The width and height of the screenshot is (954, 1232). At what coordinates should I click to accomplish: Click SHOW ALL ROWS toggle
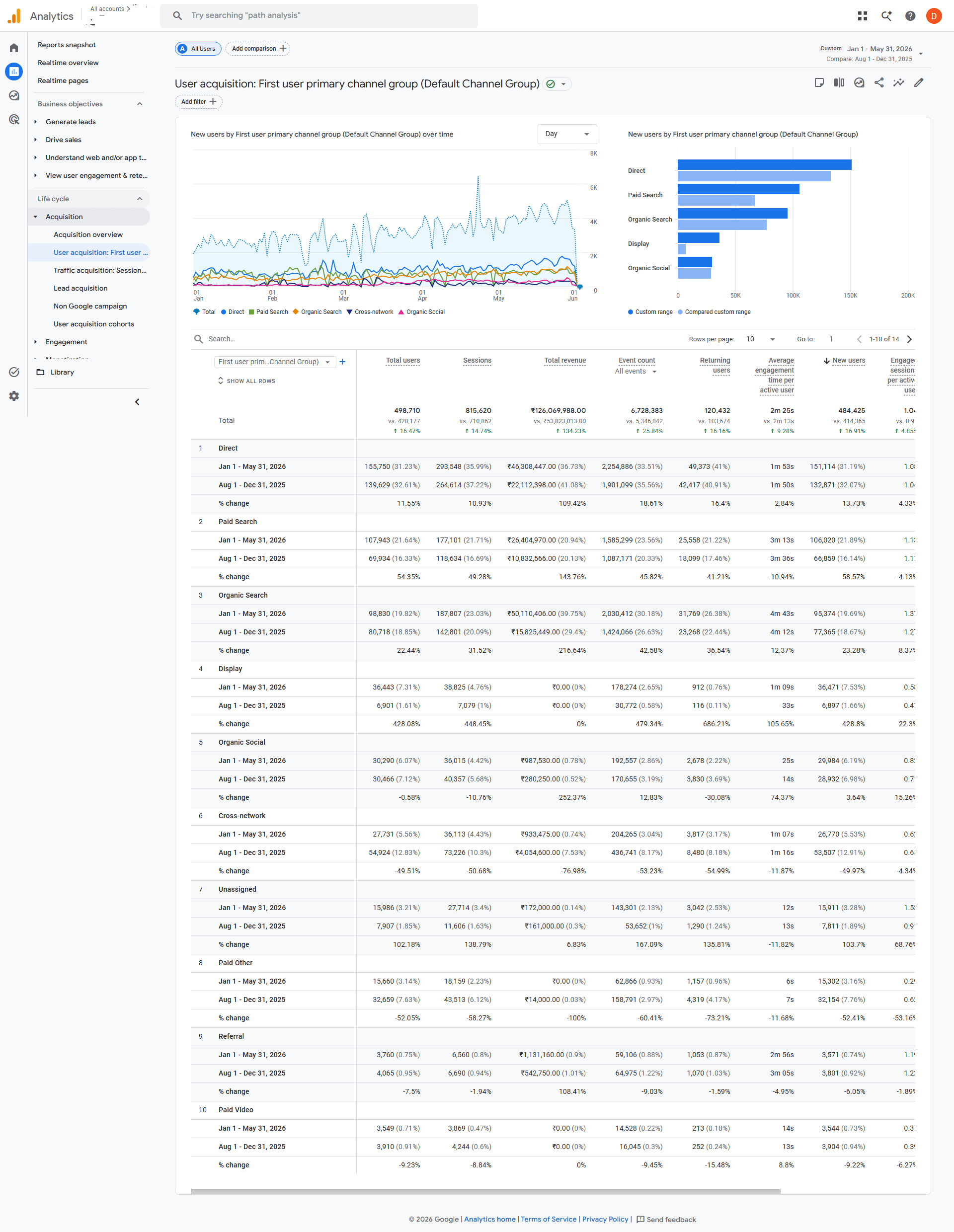point(247,381)
